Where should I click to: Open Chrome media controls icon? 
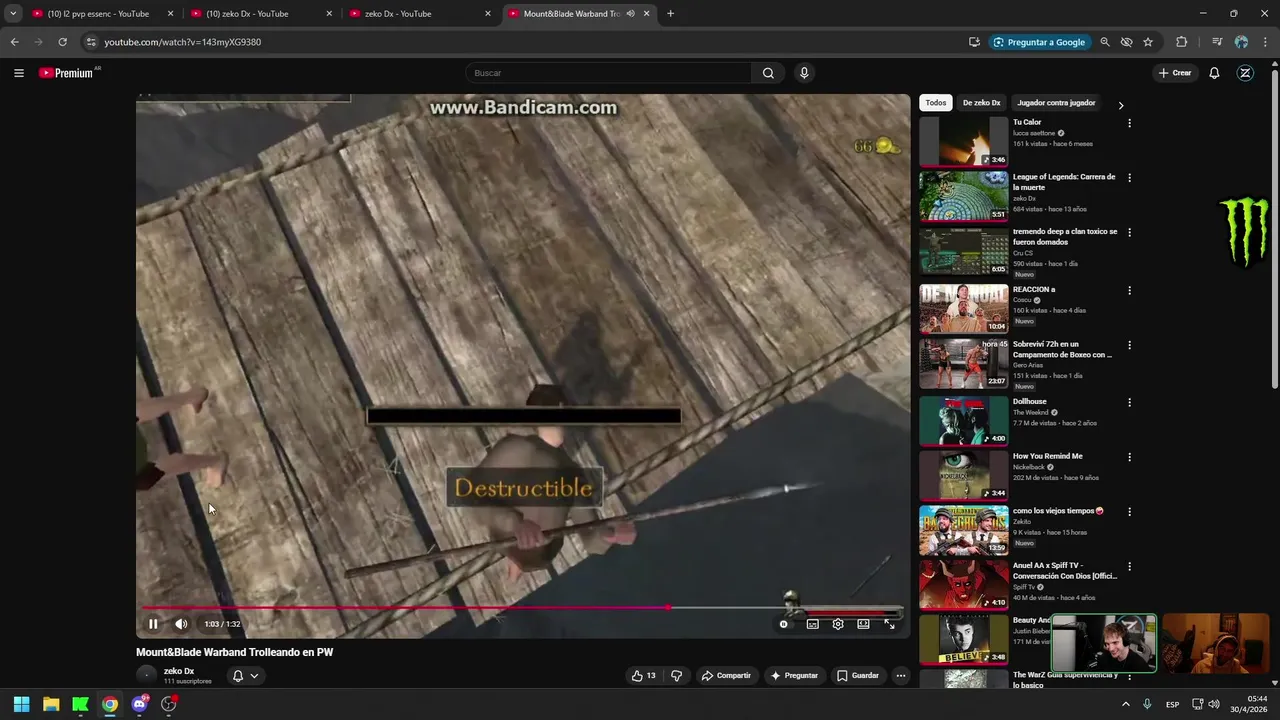click(1217, 42)
